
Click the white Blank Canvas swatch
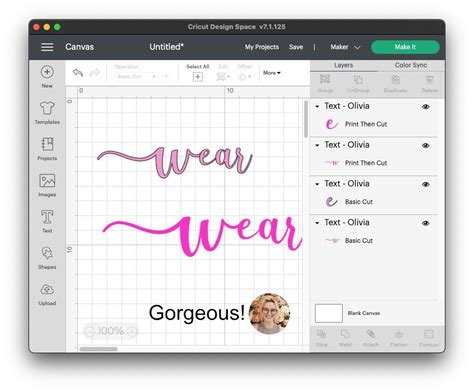coord(329,313)
